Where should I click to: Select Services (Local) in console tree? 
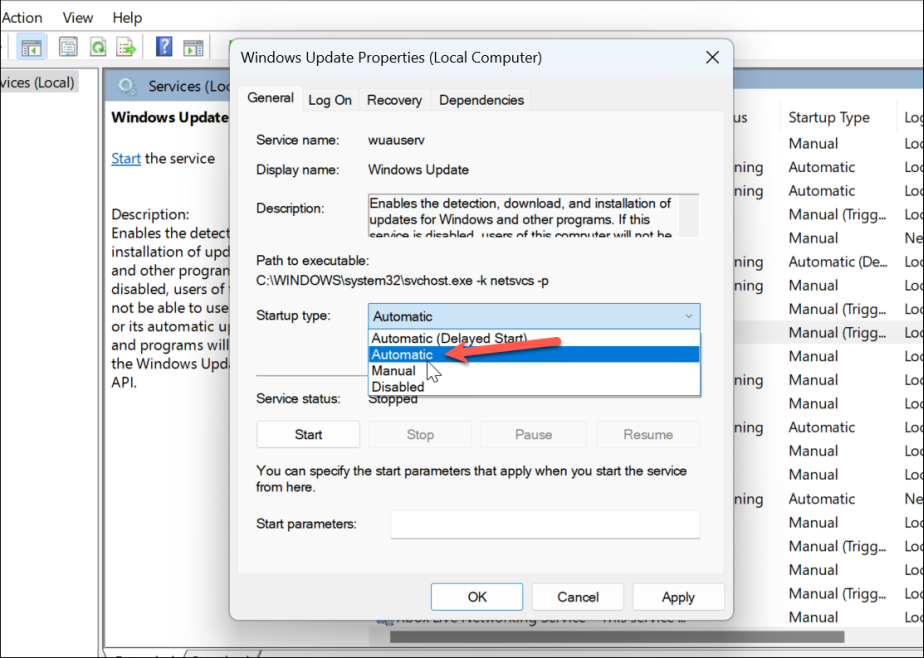pyautogui.click(x=38, y=82)
